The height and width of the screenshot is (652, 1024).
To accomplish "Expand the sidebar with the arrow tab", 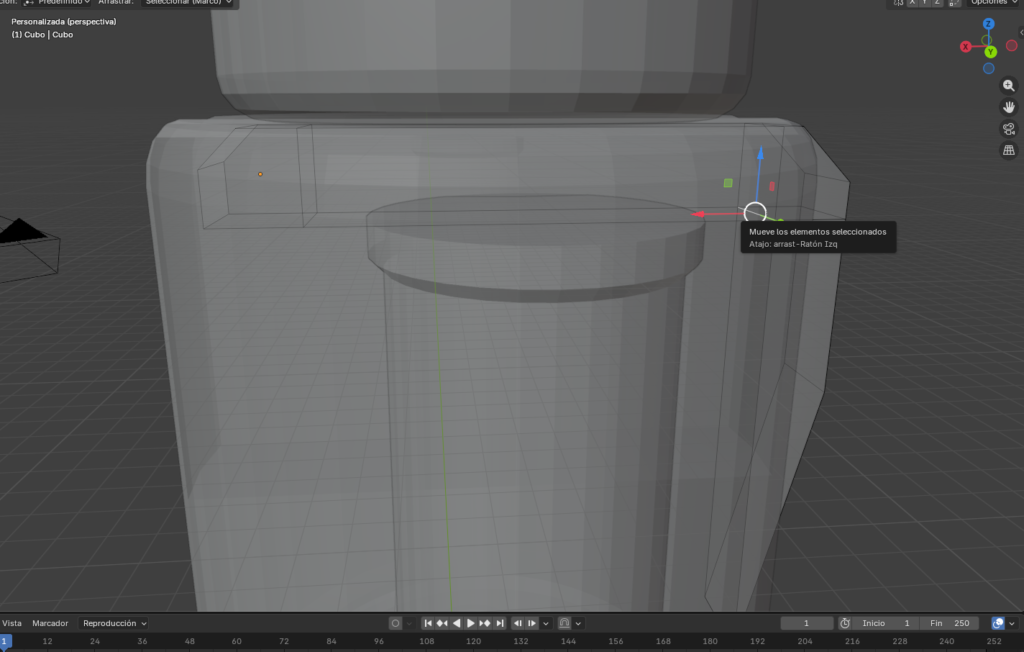I will (x=1021, y=32).
